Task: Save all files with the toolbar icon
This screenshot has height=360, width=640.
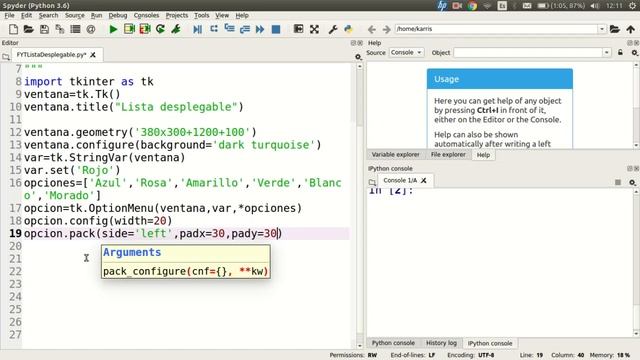Action: pos(60,29)
